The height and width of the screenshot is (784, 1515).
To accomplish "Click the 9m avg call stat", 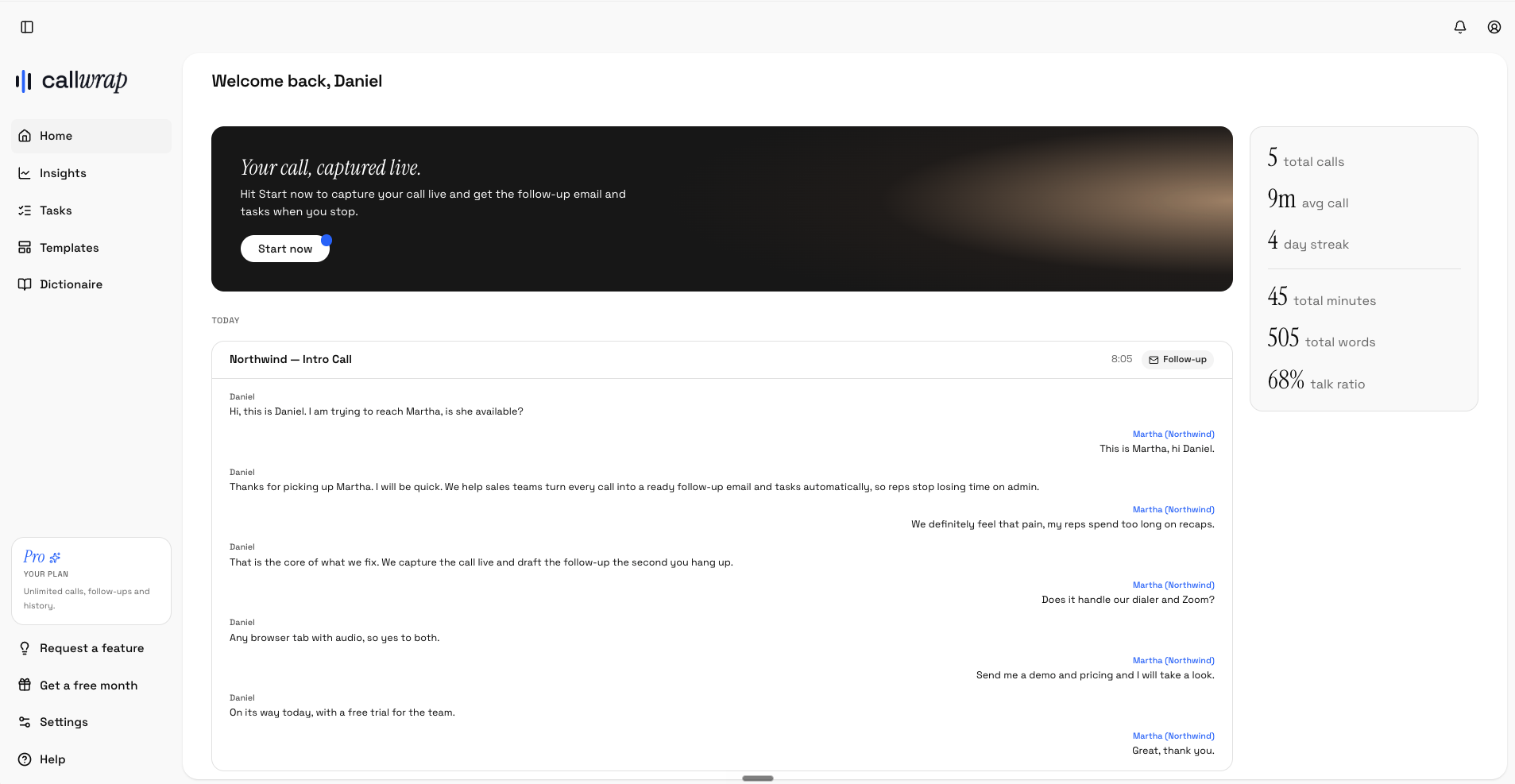I will point(1308,199).
